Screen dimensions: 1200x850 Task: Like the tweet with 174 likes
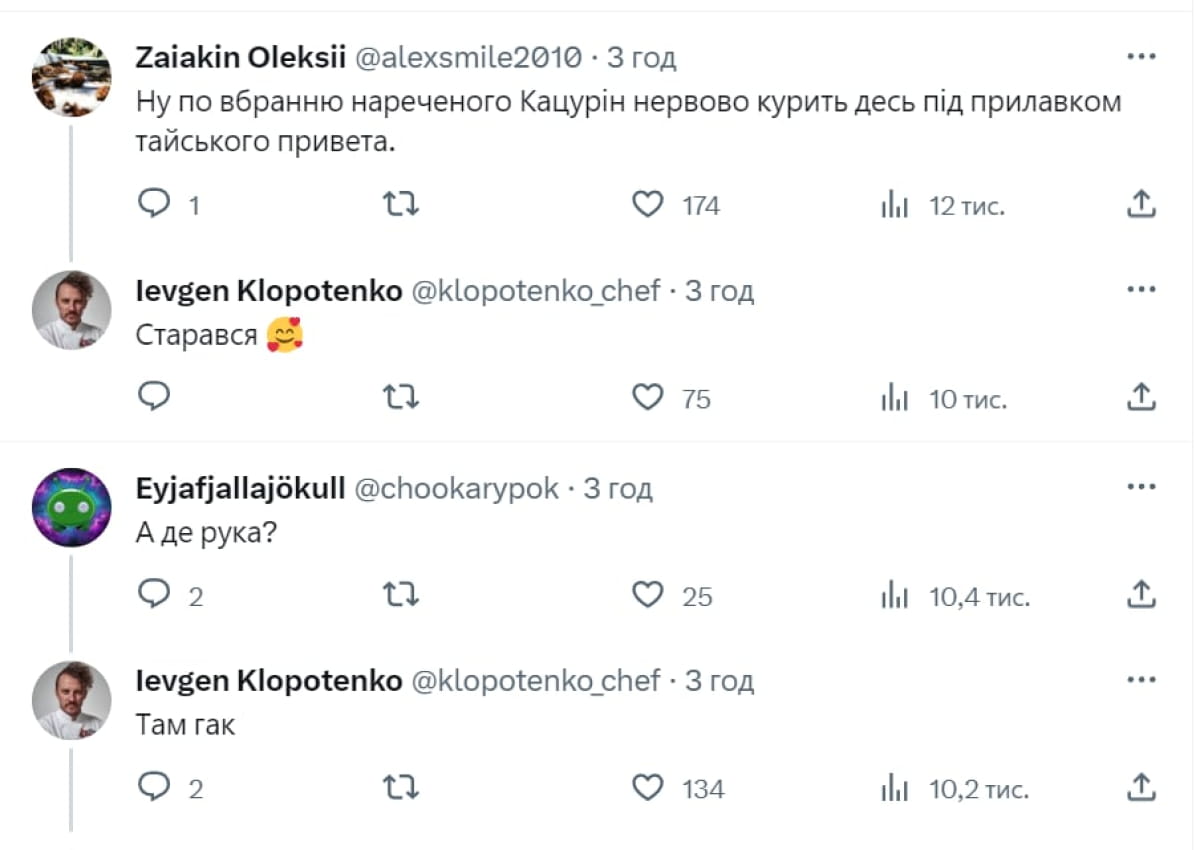[x=649, y=205]
